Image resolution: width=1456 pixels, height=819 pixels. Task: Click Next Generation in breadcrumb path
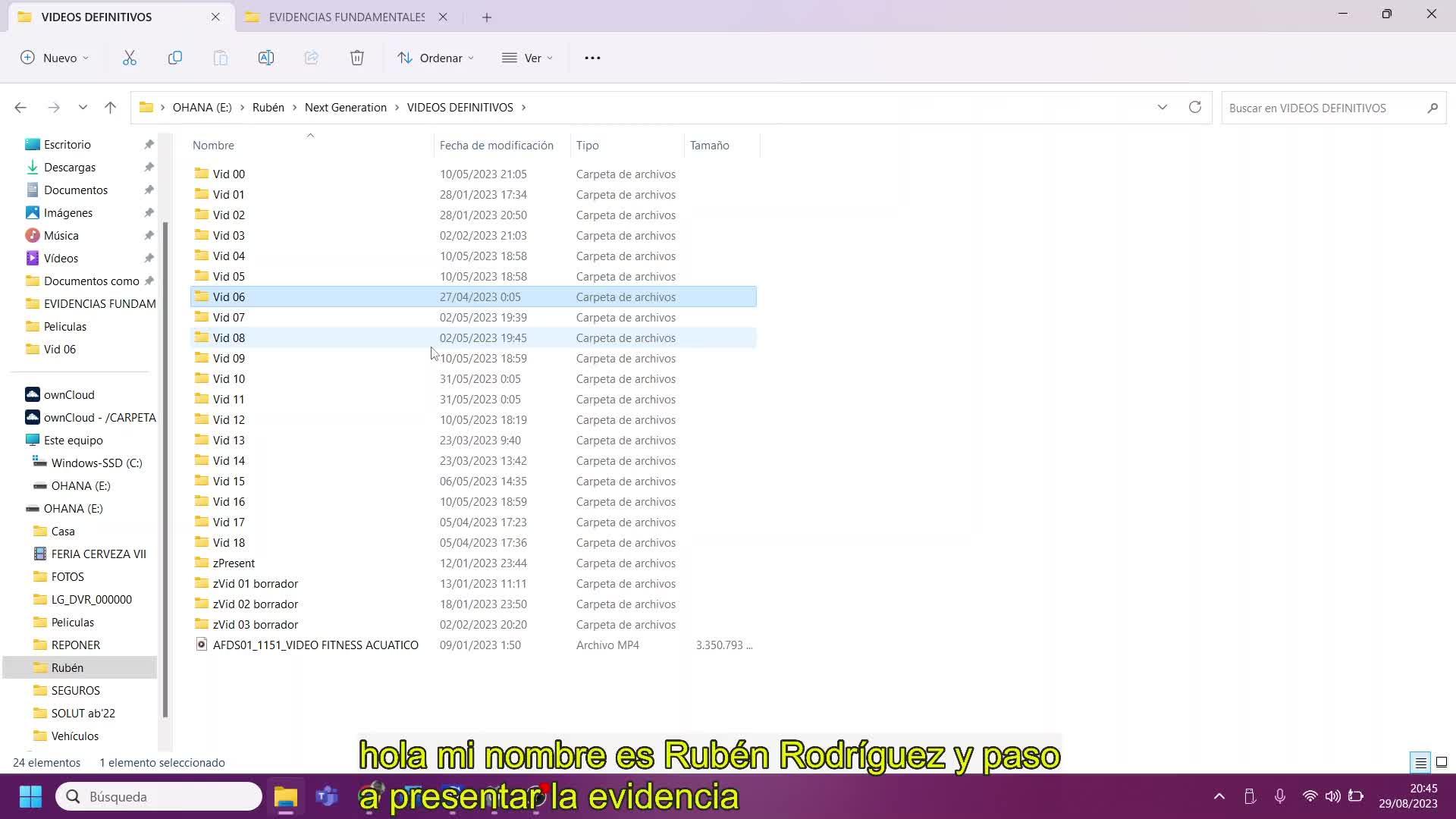click(346, 108)
